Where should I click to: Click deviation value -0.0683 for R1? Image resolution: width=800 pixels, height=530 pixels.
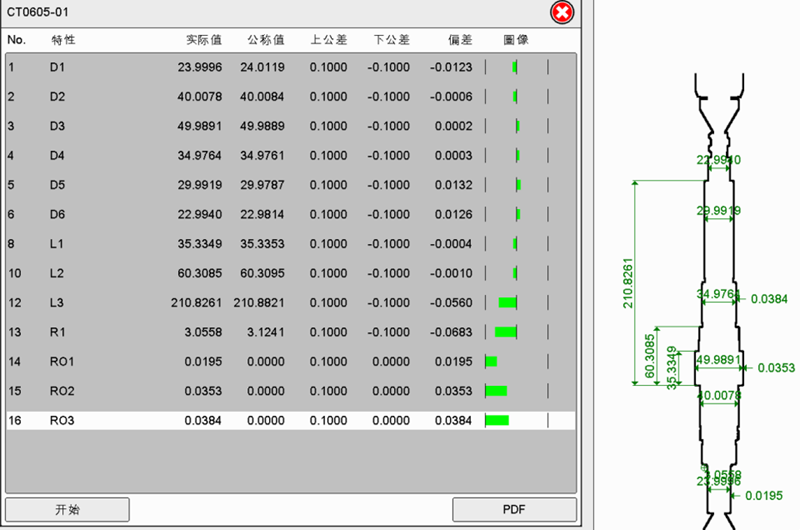pyautogui.click(x=451, y=332)
